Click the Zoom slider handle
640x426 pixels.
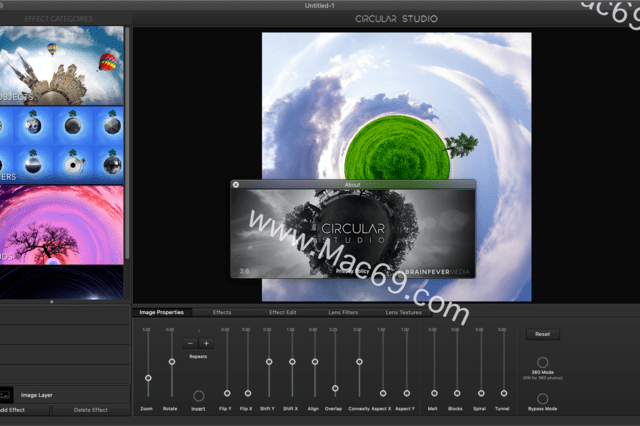pos(148,378)
